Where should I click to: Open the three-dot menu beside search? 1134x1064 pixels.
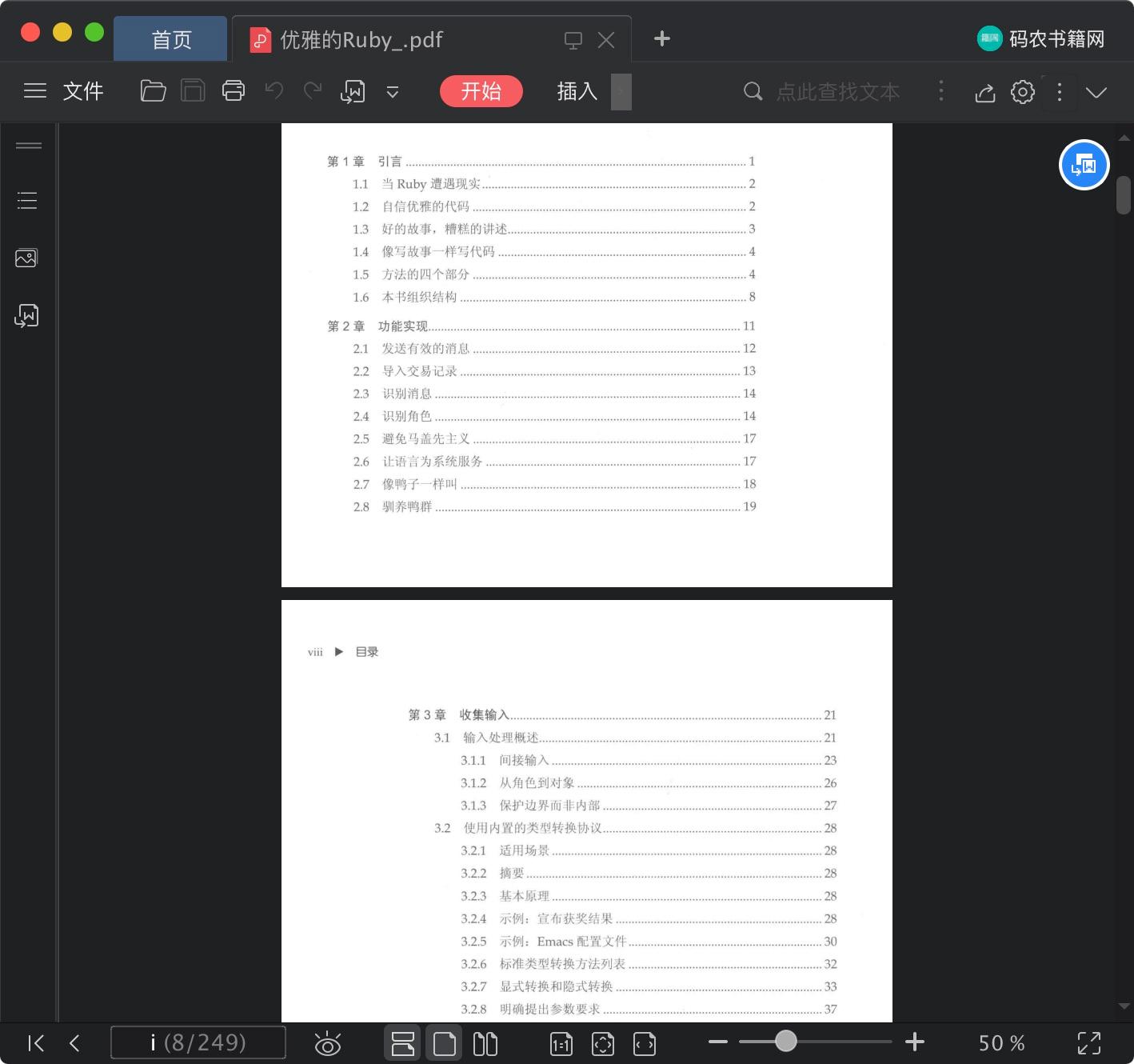click(x=941, y=91)
